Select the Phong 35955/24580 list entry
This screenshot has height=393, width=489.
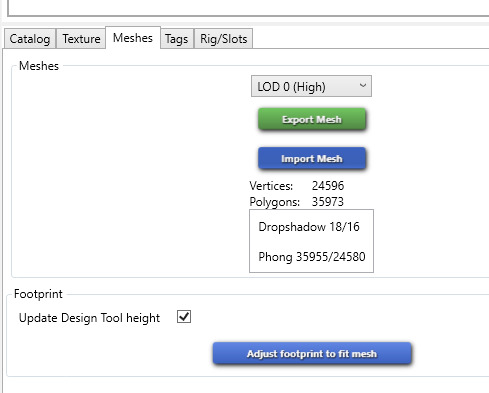[312, 257]
